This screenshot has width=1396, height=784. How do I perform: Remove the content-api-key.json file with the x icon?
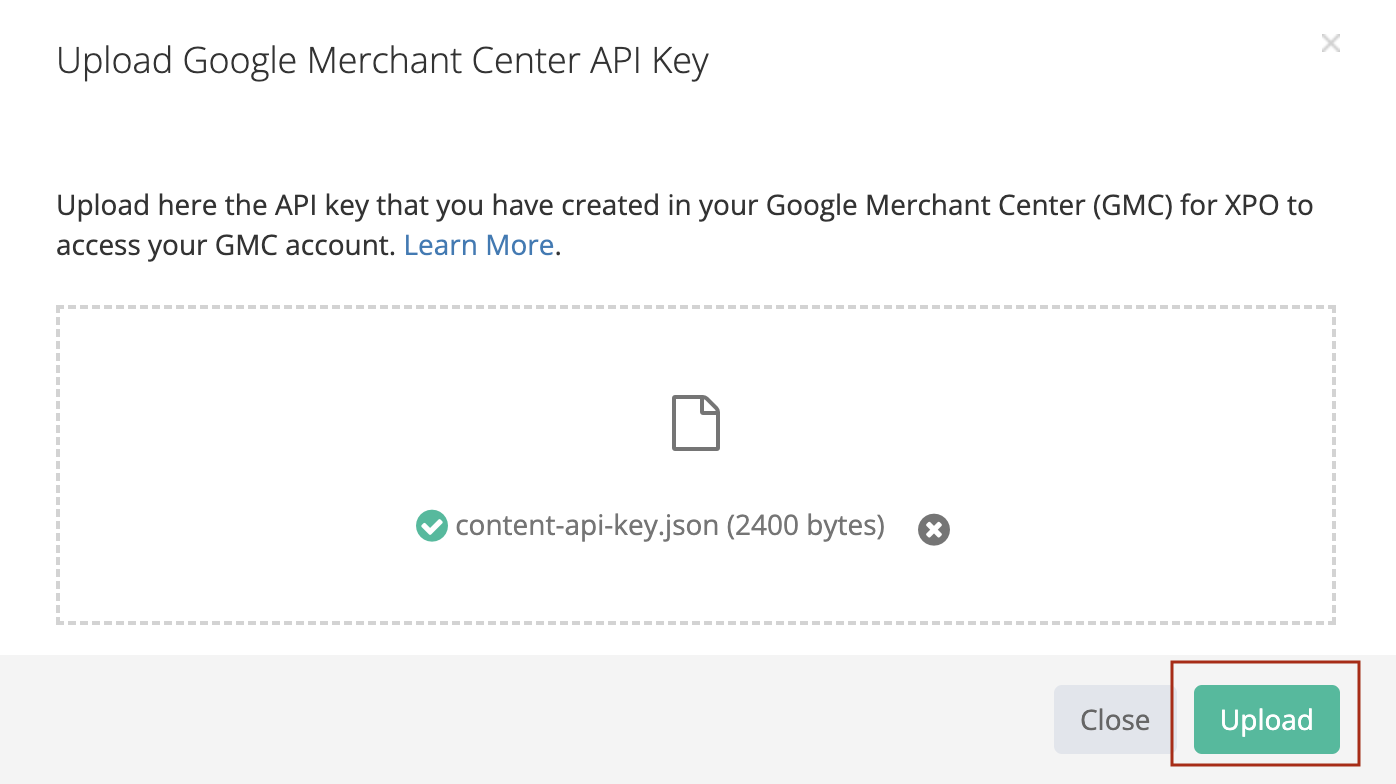pyautogui.click(x=933, y=529)
